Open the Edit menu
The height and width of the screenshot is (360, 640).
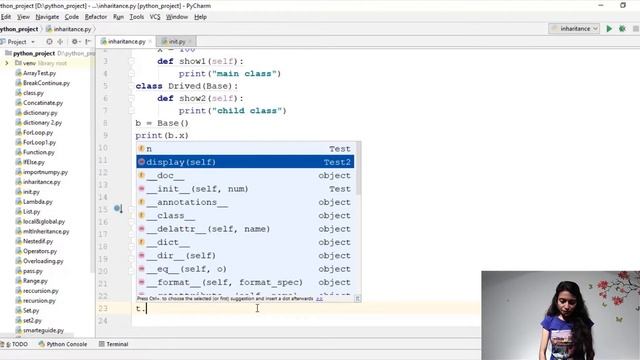tap(6, 17)
